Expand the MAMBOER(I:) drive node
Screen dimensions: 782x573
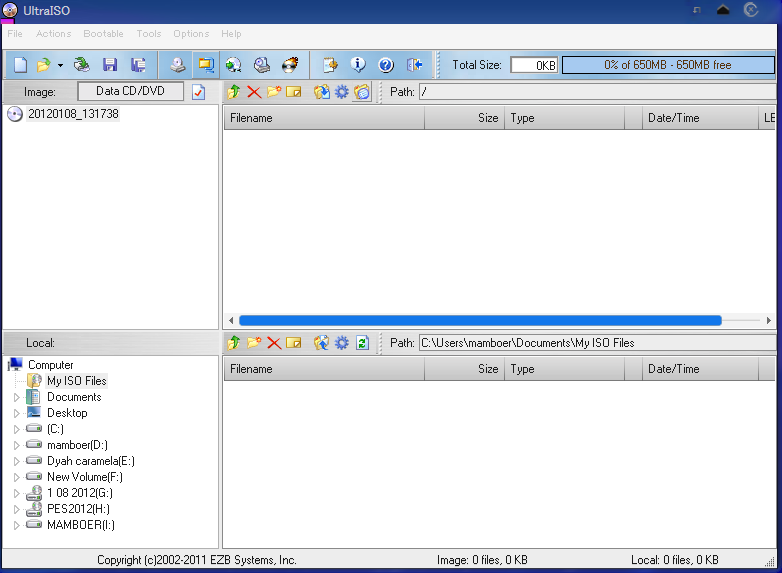(16, 525)
